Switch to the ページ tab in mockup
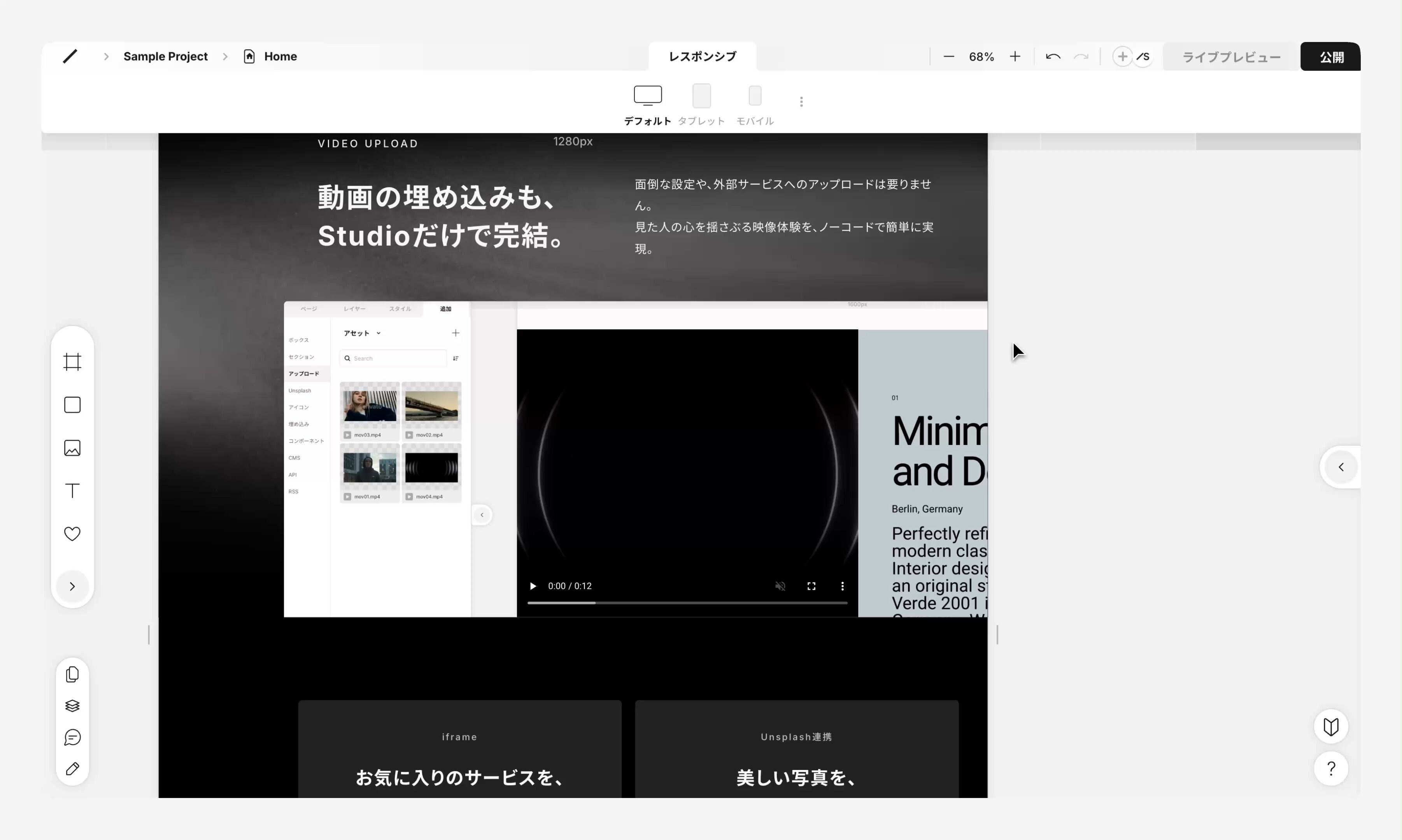 click(308, 309)
